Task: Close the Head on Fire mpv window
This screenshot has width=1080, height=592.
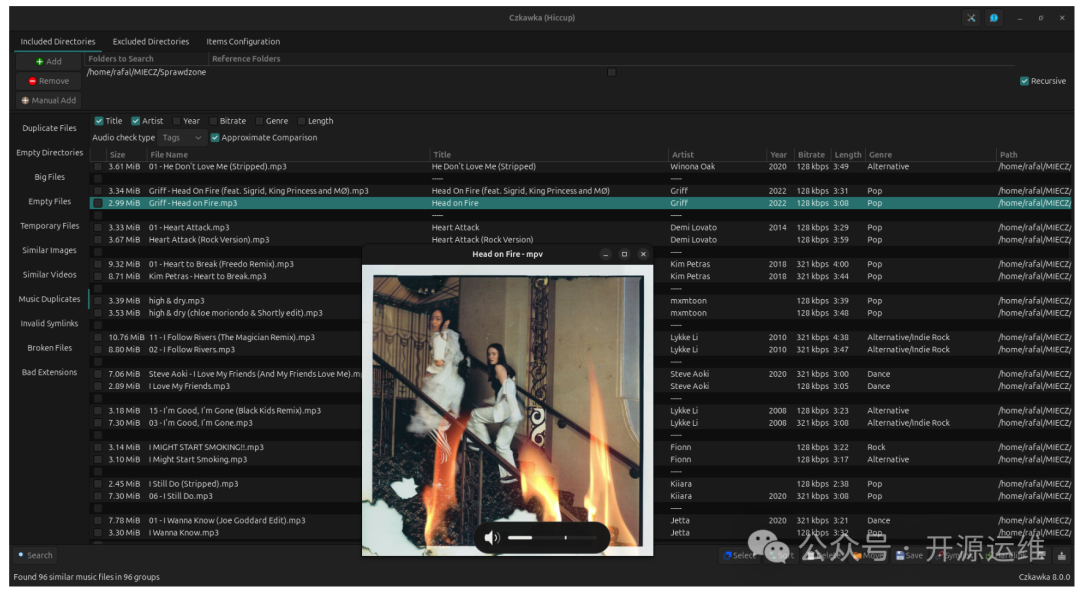Action: point(643,254)
